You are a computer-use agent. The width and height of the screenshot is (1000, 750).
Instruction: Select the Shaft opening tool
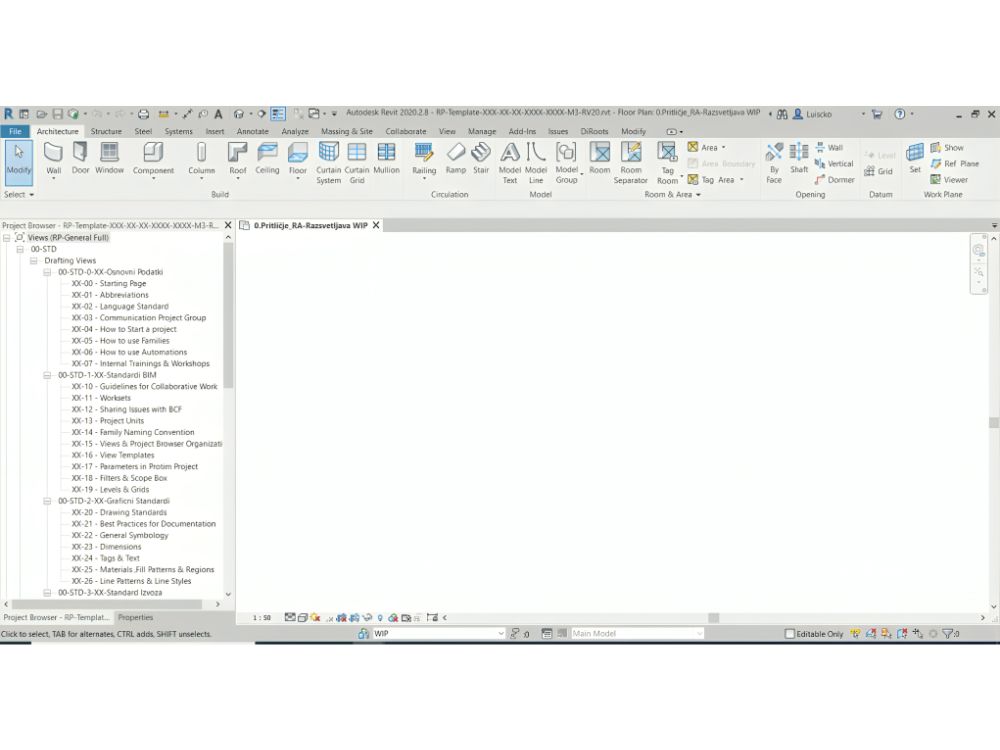pyautogui.click(x=799, y=157)
